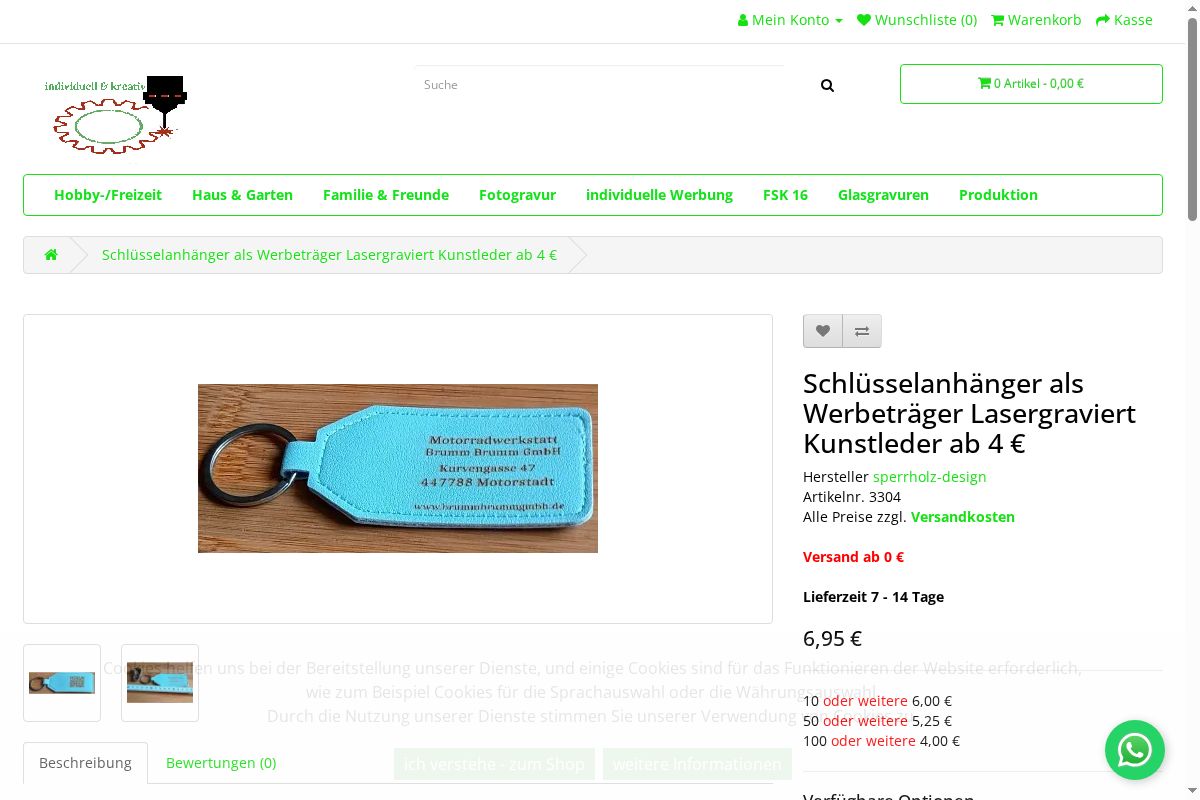Open the Wunschliste (0) heart link
The width and height of the screenshot is (1200, 800).
tap(917, 20)
